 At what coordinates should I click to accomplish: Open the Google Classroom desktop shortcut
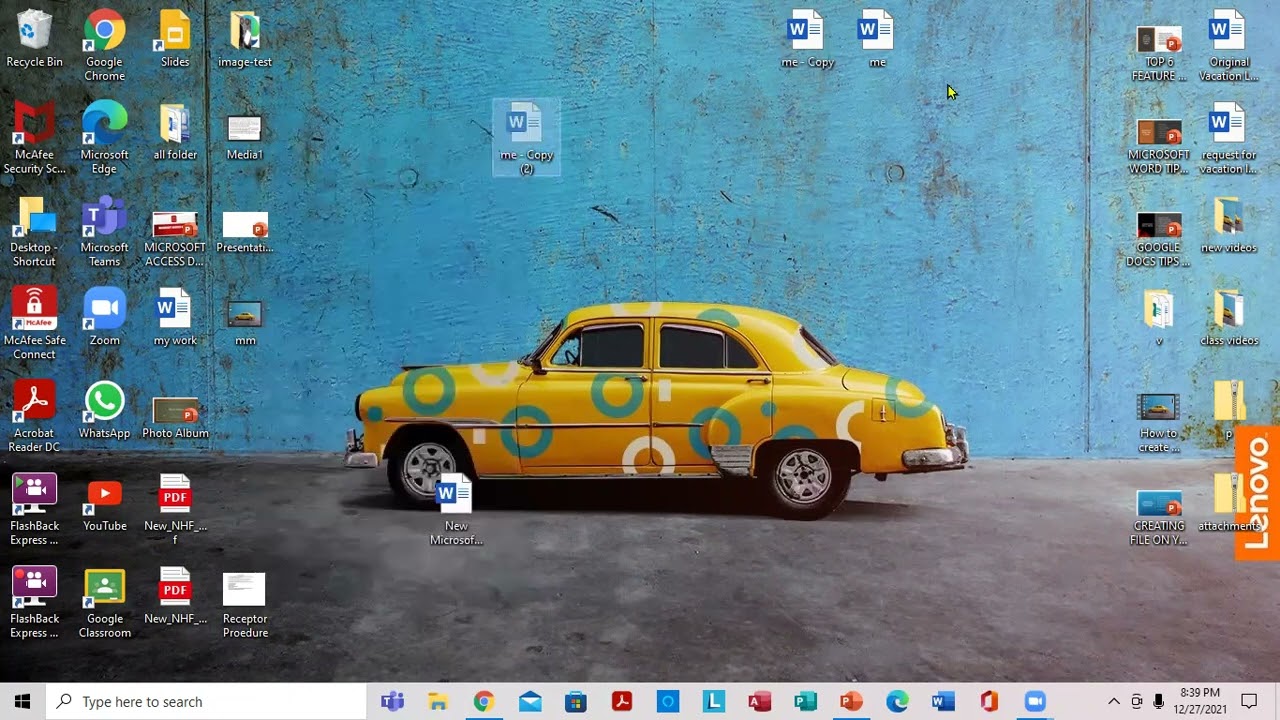click(x=104, y=603)
